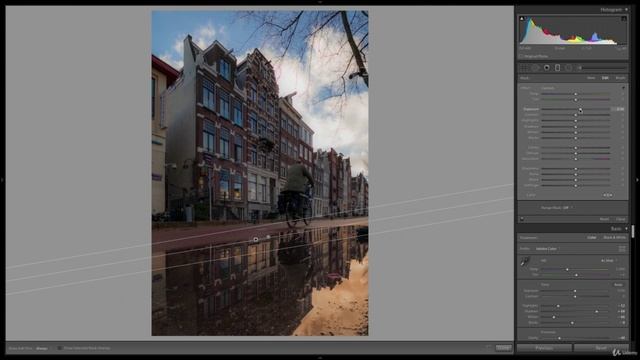The width and height of the screenshot is (640, 360).
Task: Click the Basic Temp slider handle
Action: tap(567, 269)
